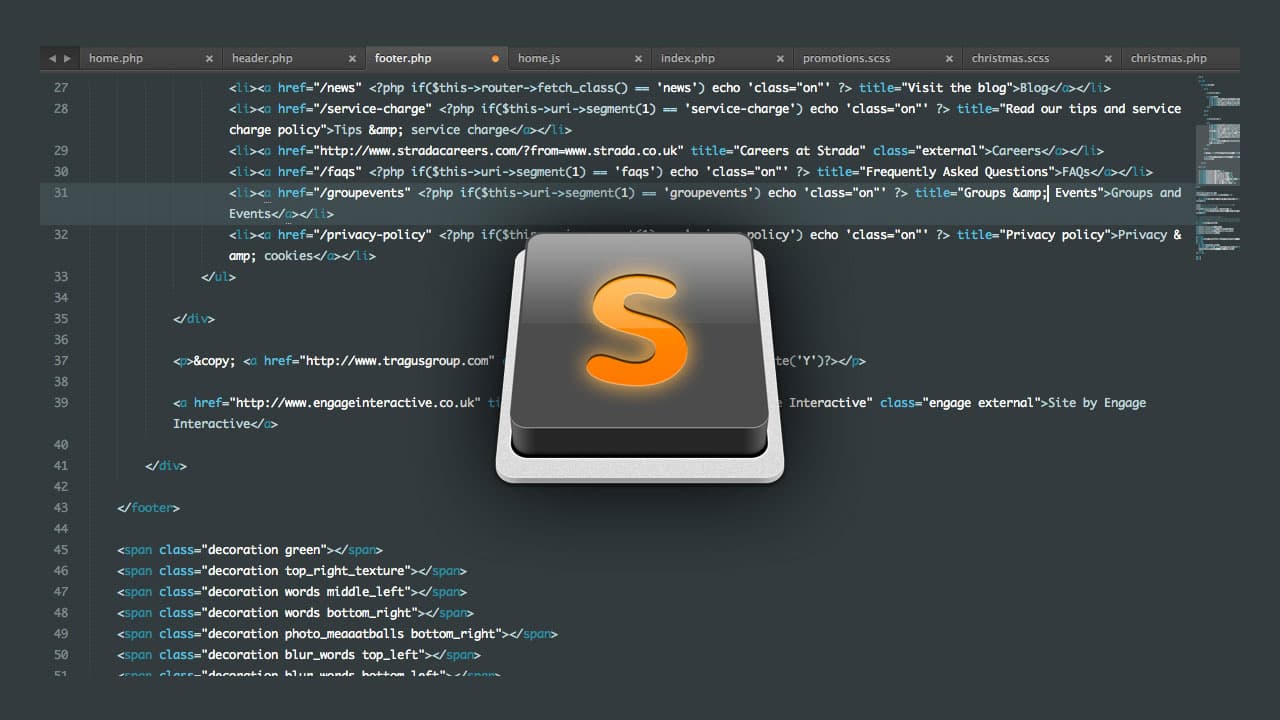Viewport: 1280px width, 720px height.
Task: Close the christmas.scss tab
Action: (x=1107, y=58)
